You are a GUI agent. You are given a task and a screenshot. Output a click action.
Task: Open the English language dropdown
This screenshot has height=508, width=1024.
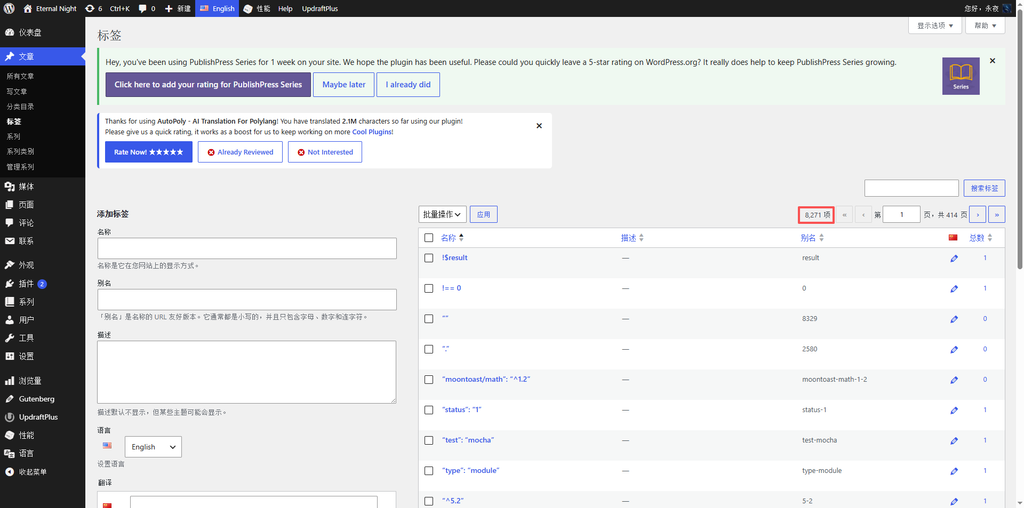(x=153, y=447)
